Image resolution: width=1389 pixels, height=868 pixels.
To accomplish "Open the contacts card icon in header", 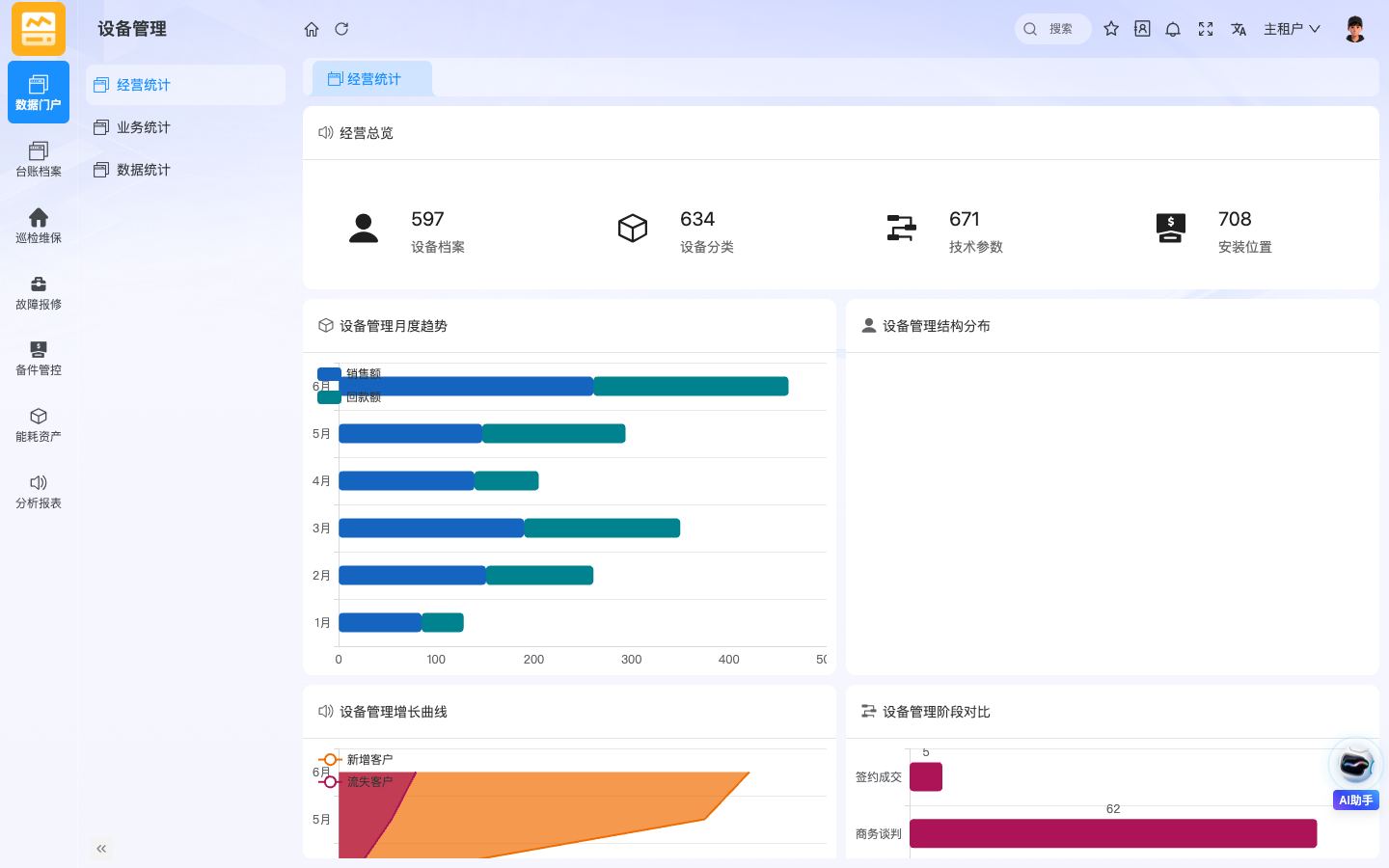I will click(x=1142, y=29).
